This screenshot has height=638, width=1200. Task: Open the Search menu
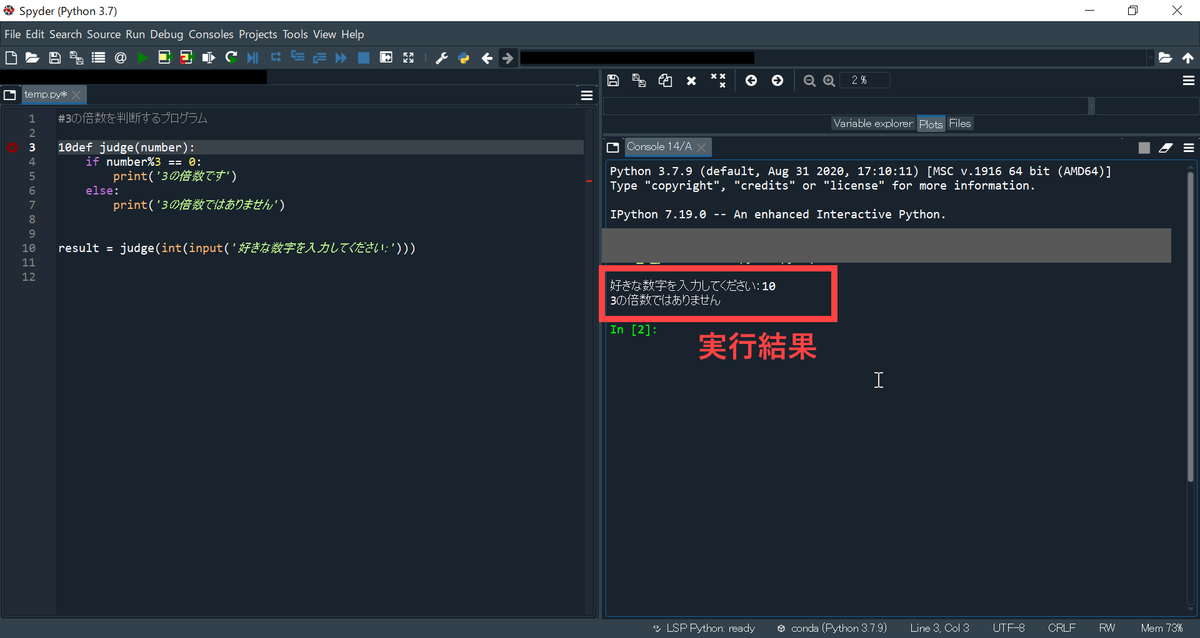(66, 34)
